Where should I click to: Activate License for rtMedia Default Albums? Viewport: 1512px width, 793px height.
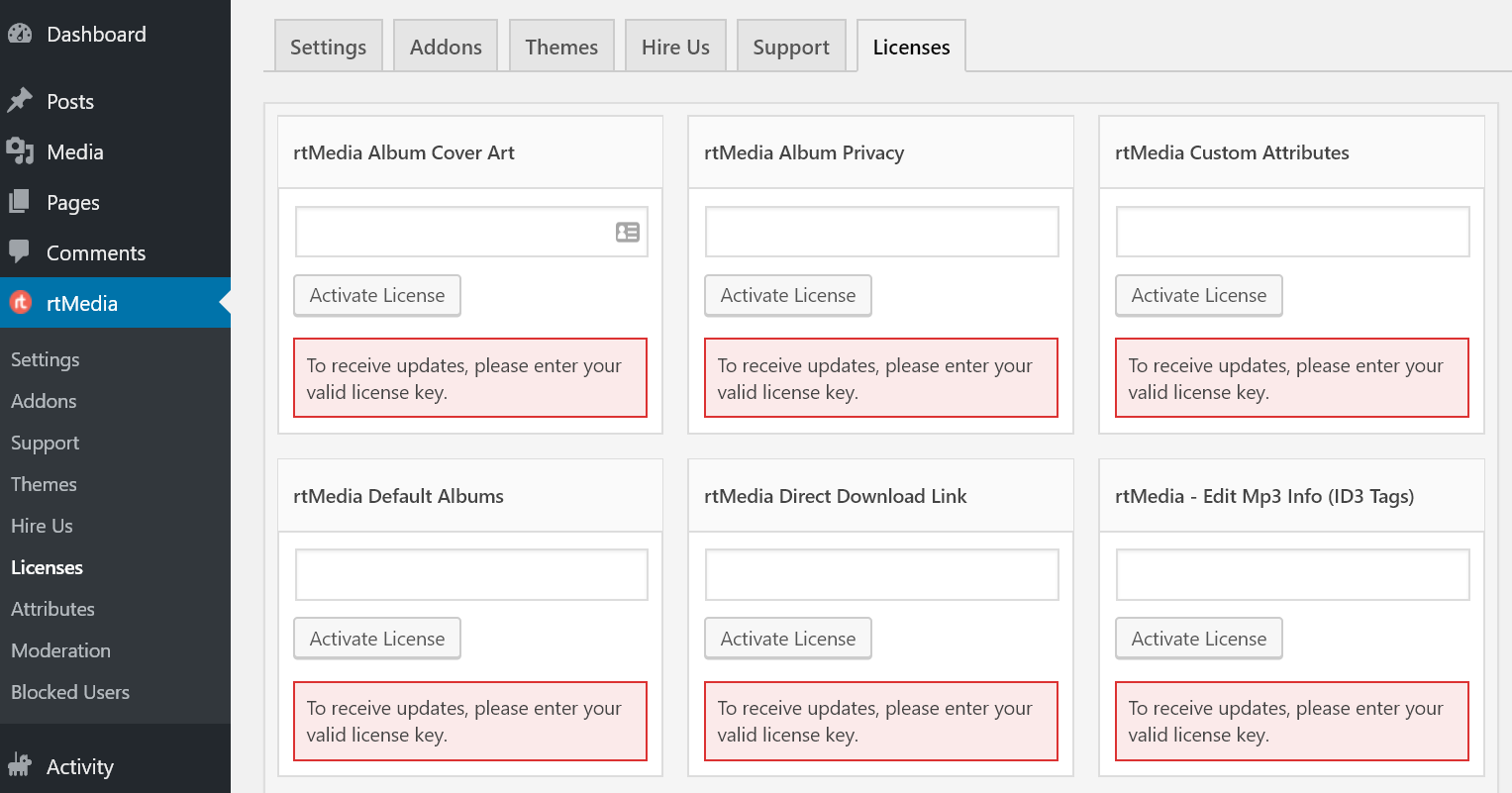pos(376,638)
